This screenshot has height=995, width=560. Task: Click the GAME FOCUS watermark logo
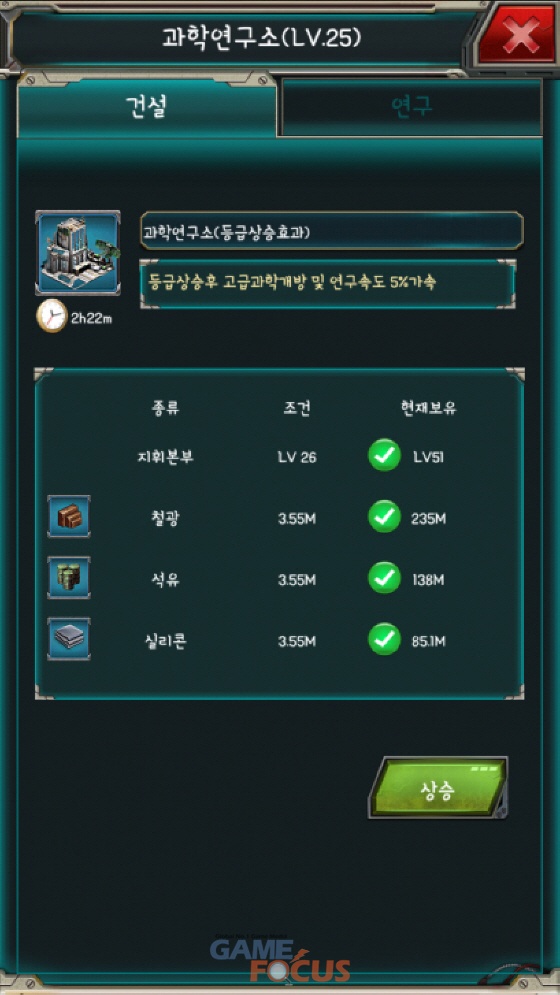[x=280, y=958]
